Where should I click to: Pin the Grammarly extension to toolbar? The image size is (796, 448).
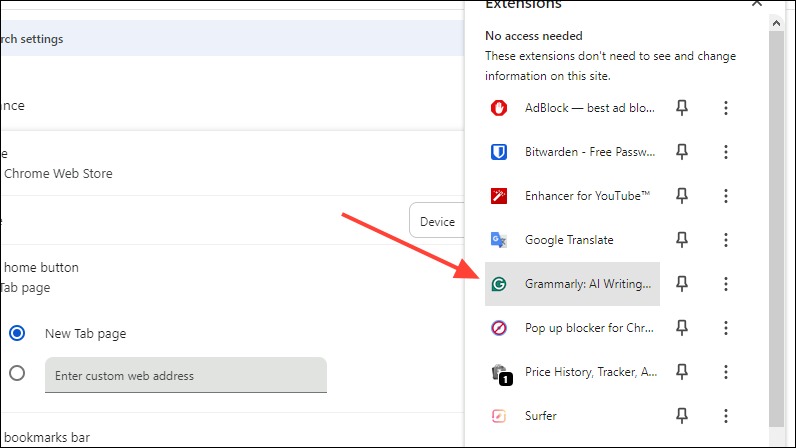(682, 283)
